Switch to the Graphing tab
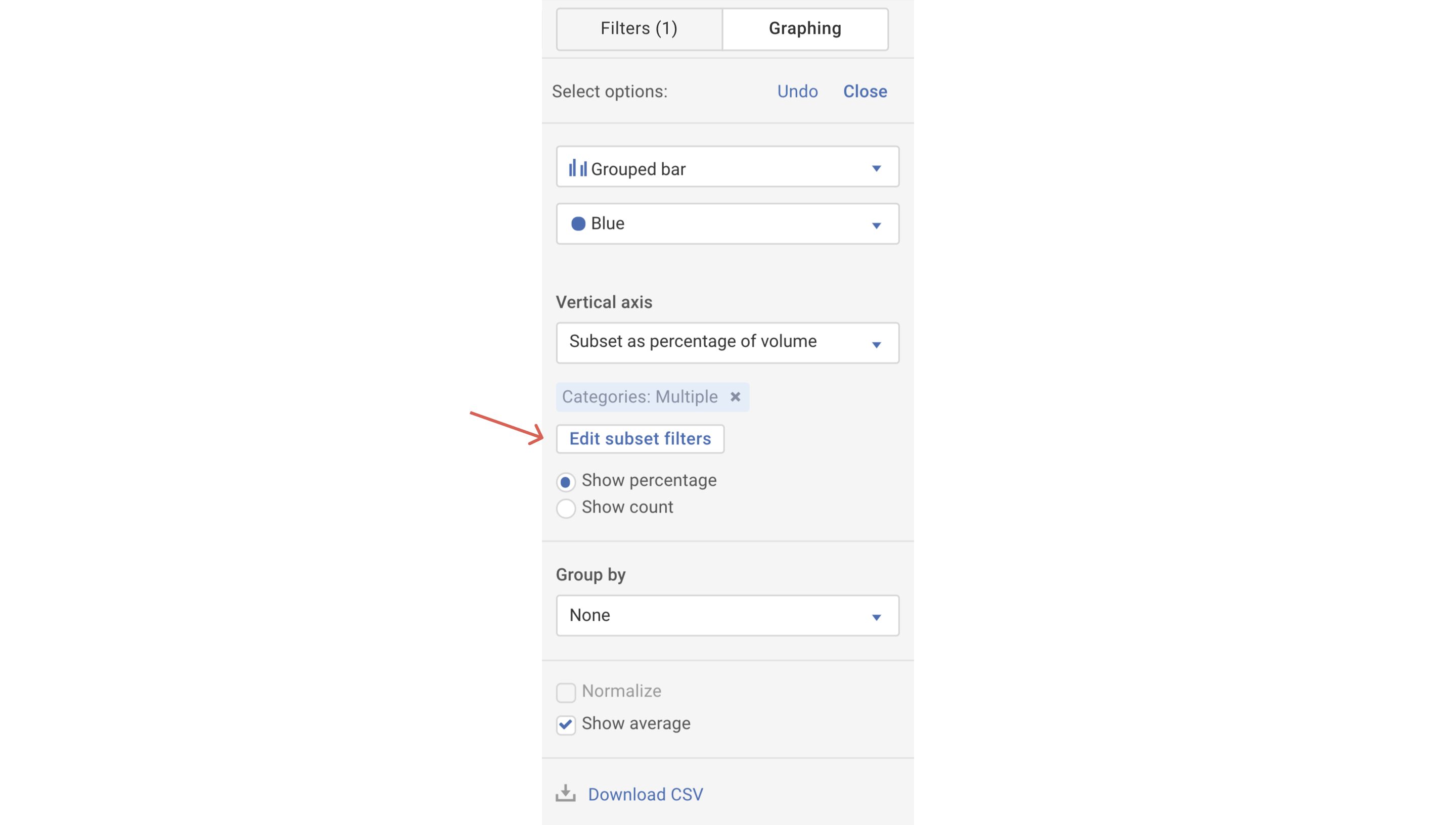 tap(804, 28)
